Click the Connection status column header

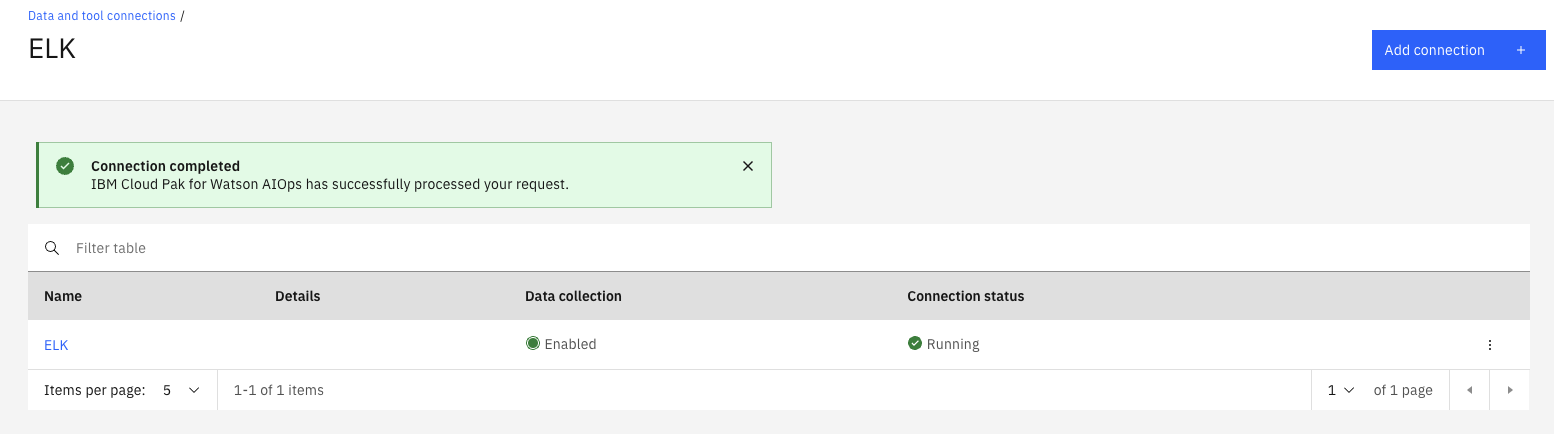click(x=965, y=296)
